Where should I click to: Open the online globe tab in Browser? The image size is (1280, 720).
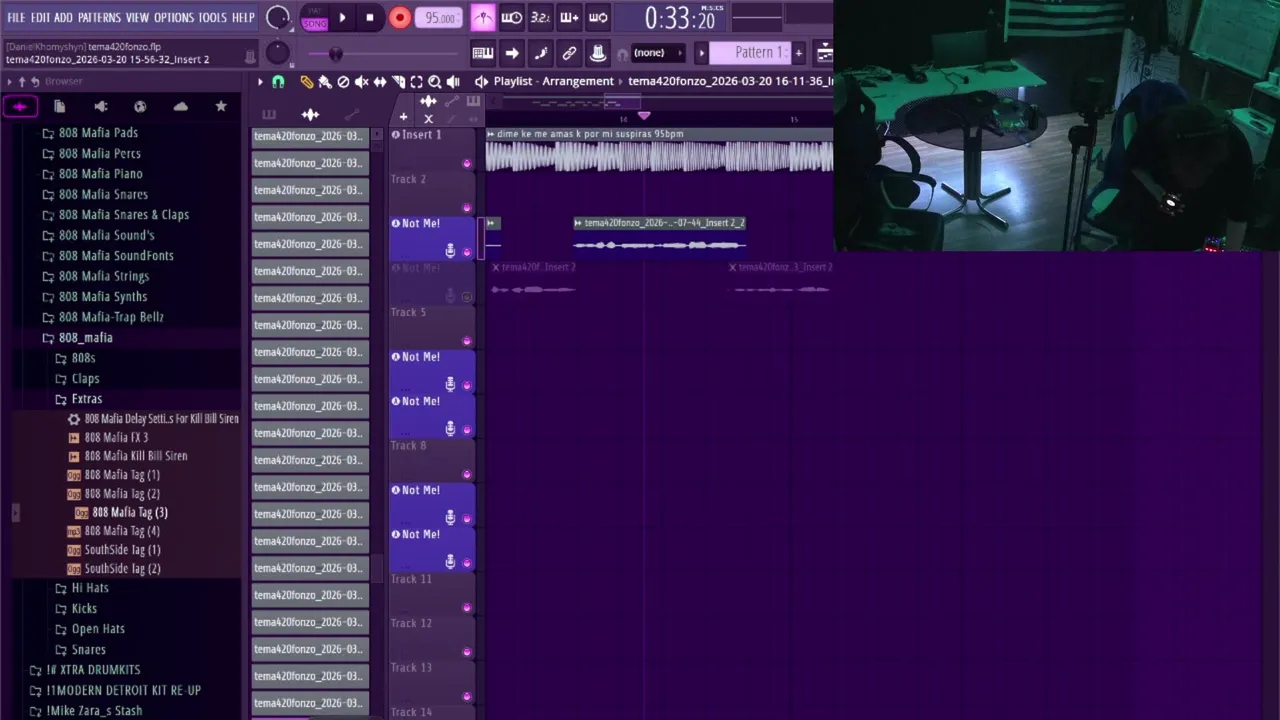point(140,106)
